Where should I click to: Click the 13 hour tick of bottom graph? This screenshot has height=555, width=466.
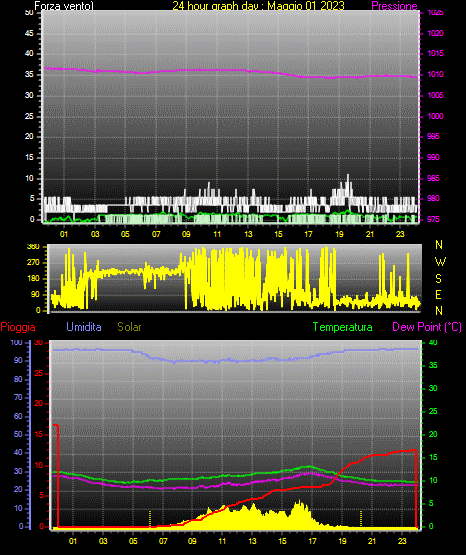[x=252, y=541]
